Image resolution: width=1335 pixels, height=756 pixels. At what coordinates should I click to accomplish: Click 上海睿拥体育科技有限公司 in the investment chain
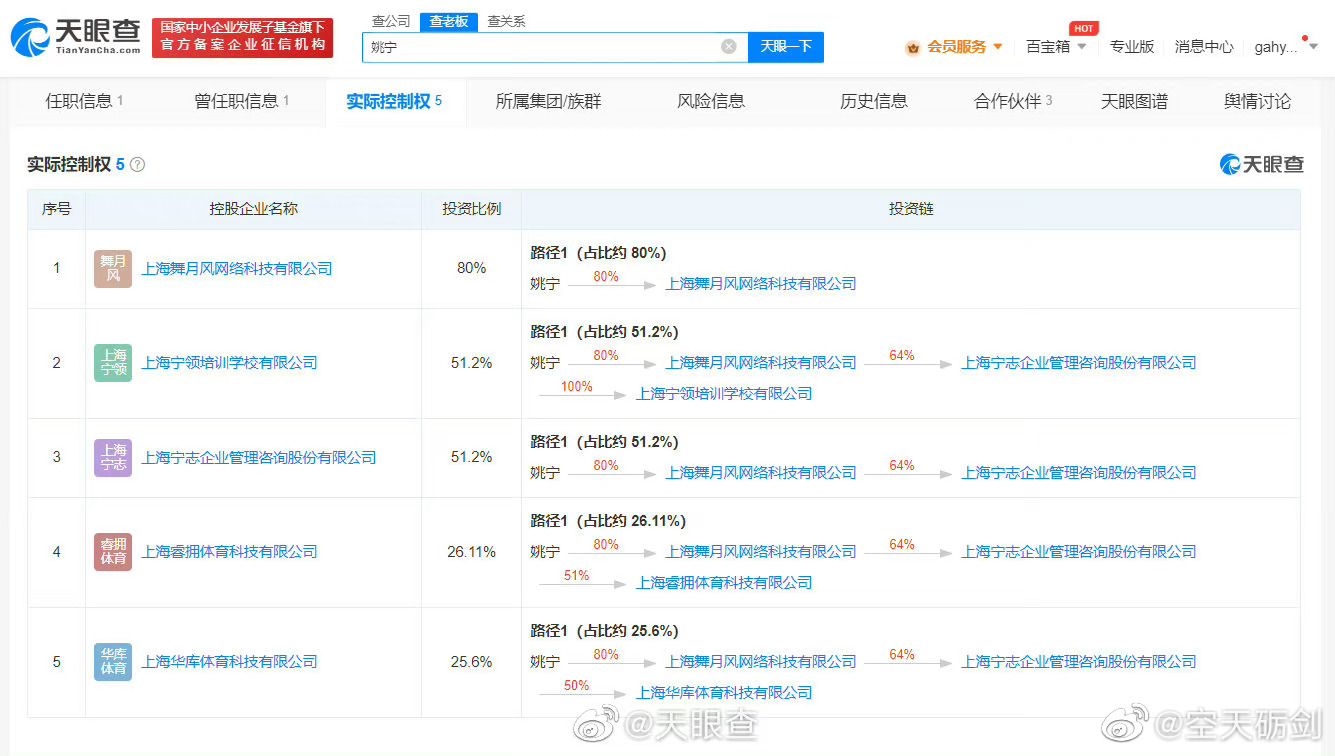pos(724,583)
